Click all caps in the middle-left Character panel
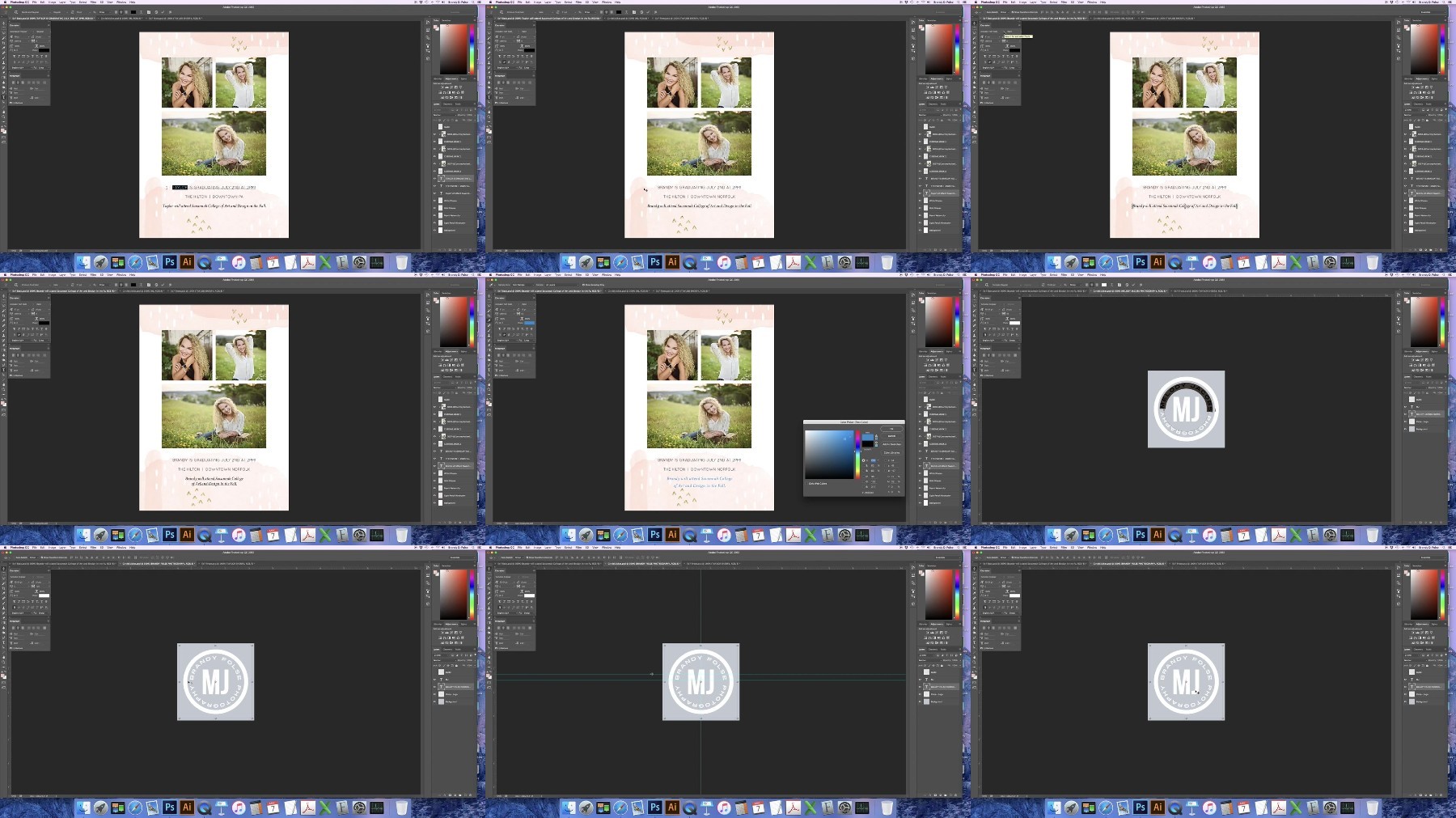Viewport: 1456px width, 818px height. click(23, 328)
